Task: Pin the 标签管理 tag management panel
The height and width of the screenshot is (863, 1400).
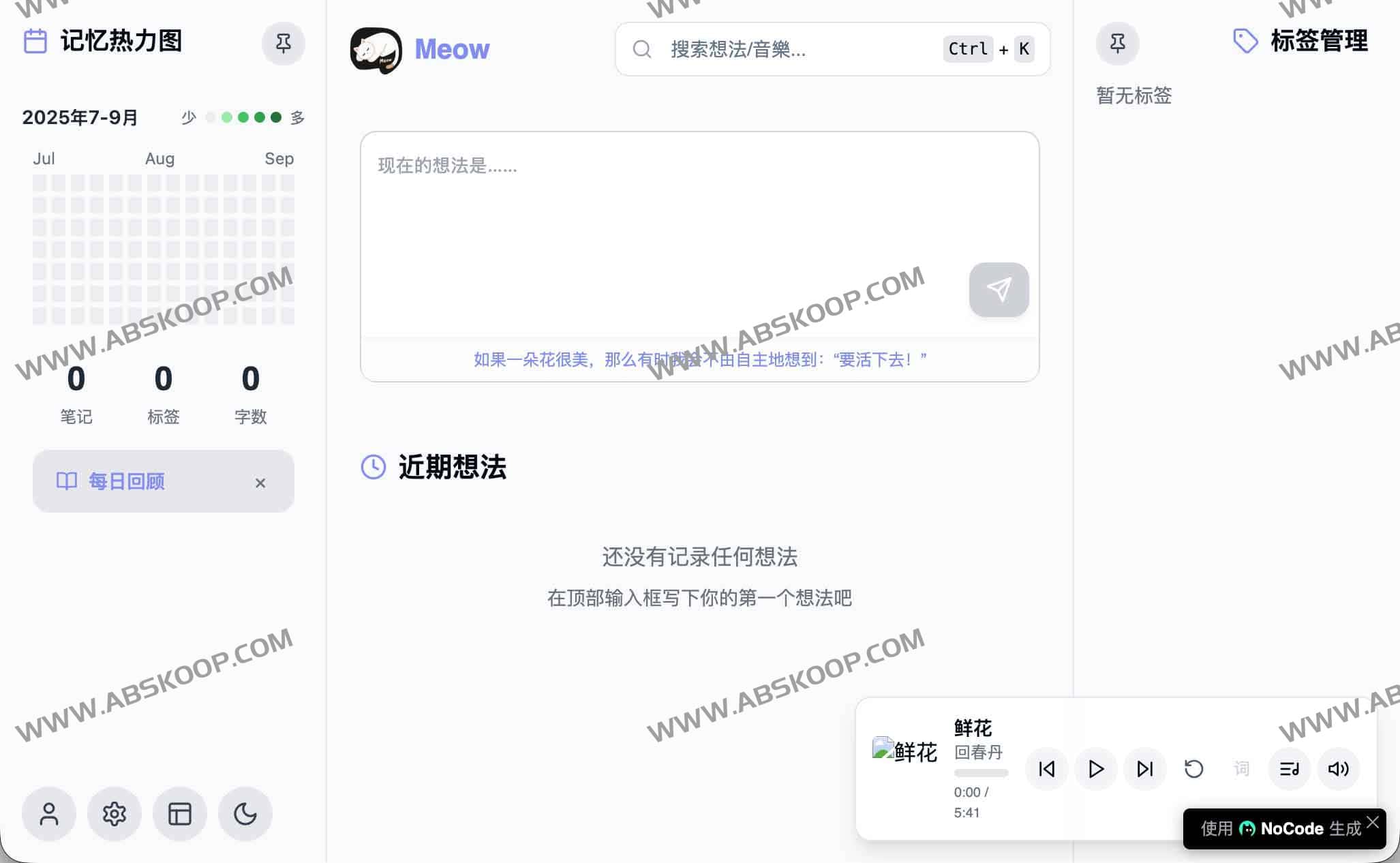Action: 1117,43
